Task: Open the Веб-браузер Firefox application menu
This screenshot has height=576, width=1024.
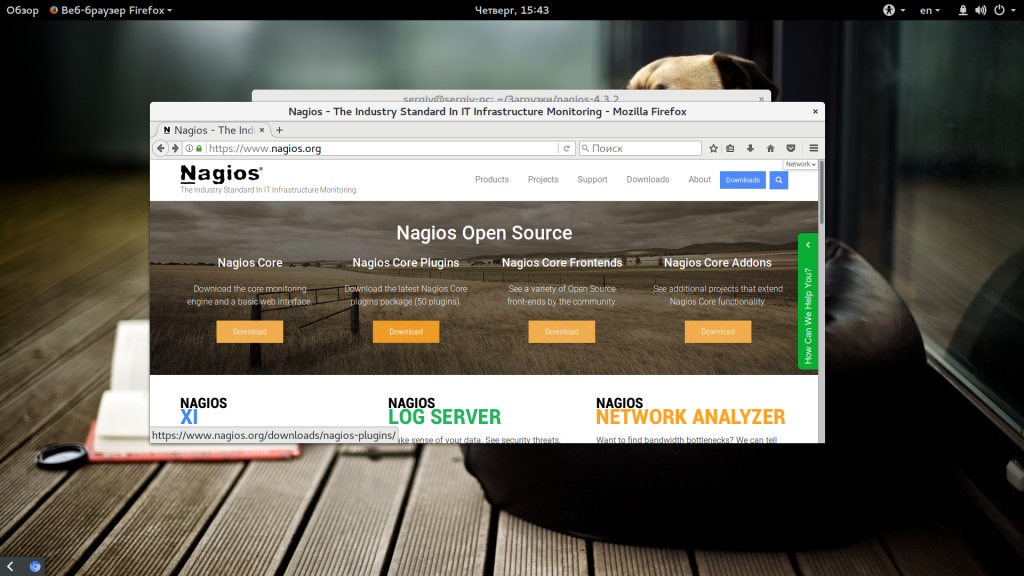Action: click(111, 10)
